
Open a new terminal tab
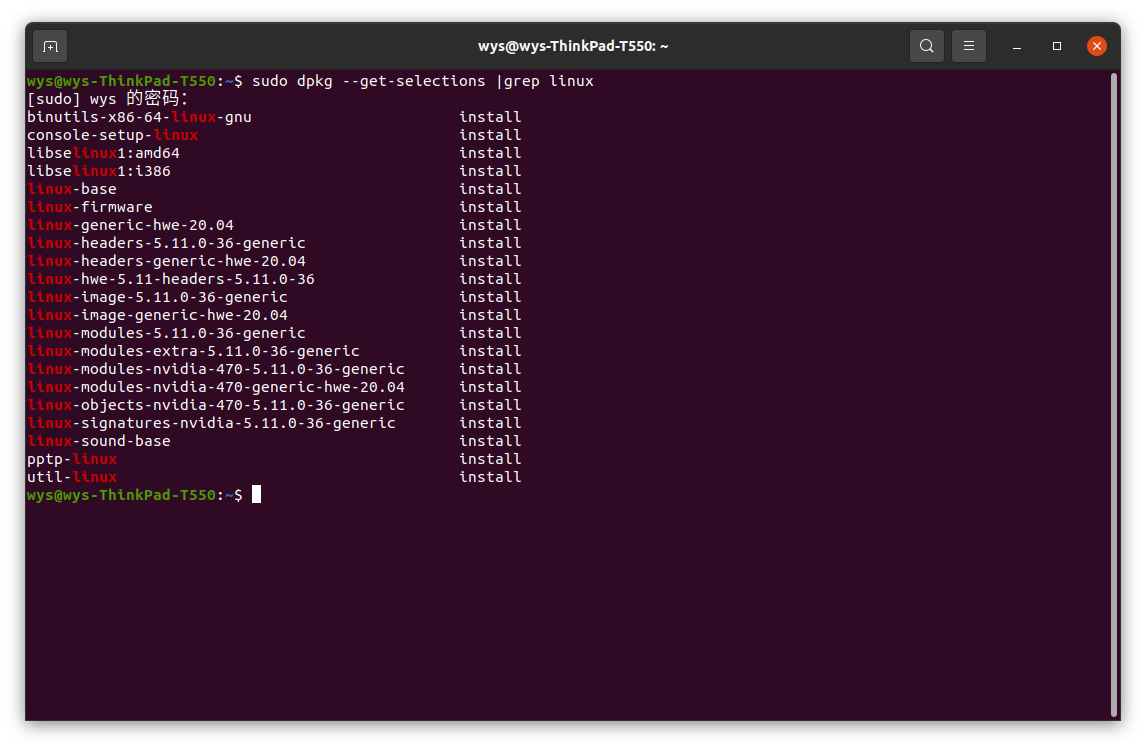click(x=50, y=47)
